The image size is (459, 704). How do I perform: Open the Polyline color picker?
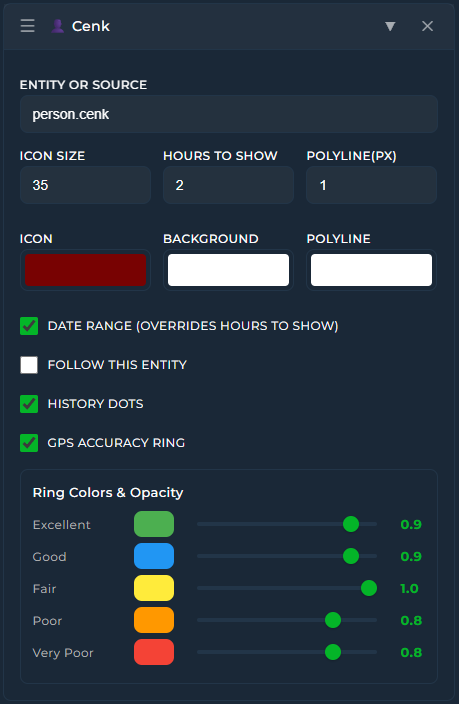pyautogui.click(x=371, y=270)
